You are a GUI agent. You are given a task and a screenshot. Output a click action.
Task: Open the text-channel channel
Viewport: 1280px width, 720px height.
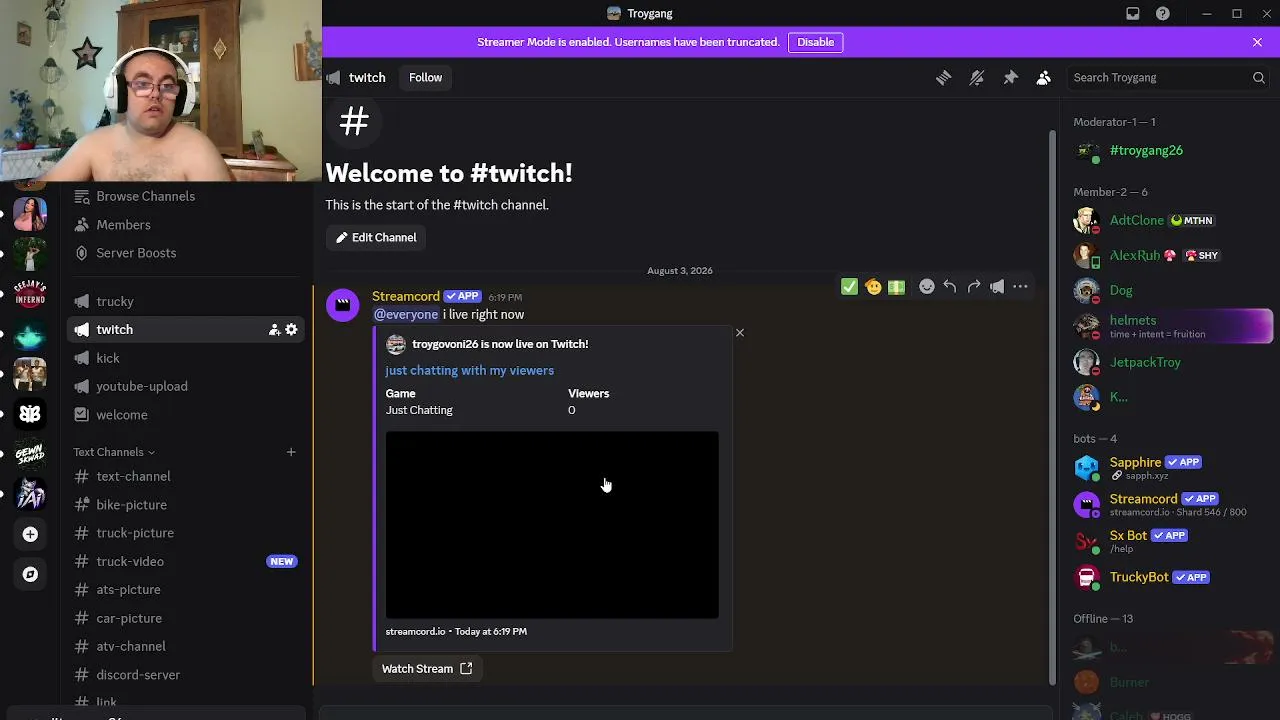pyautogui.click(x=188, y=476)
